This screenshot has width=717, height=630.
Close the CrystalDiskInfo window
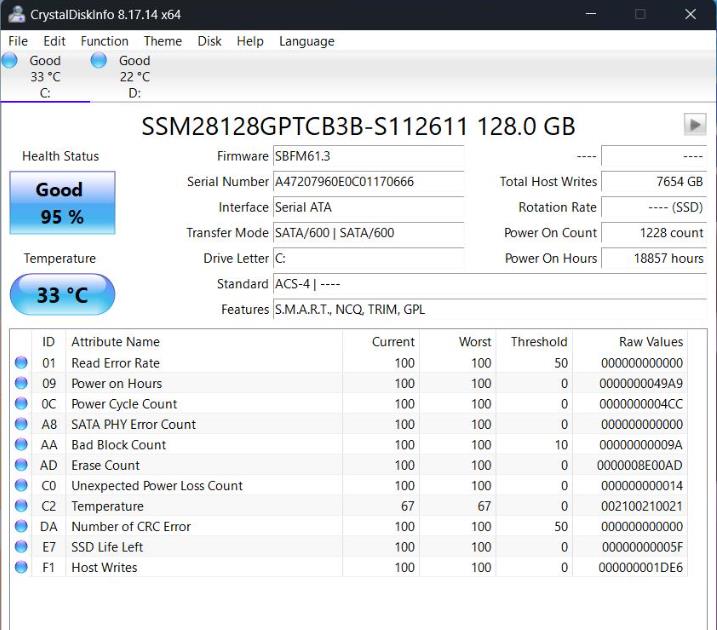[x=690, y=14]
